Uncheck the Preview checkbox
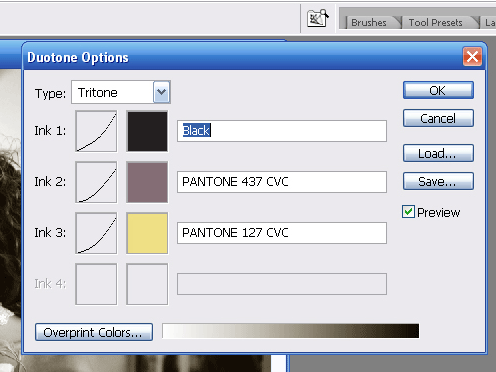 click(408, 212)
